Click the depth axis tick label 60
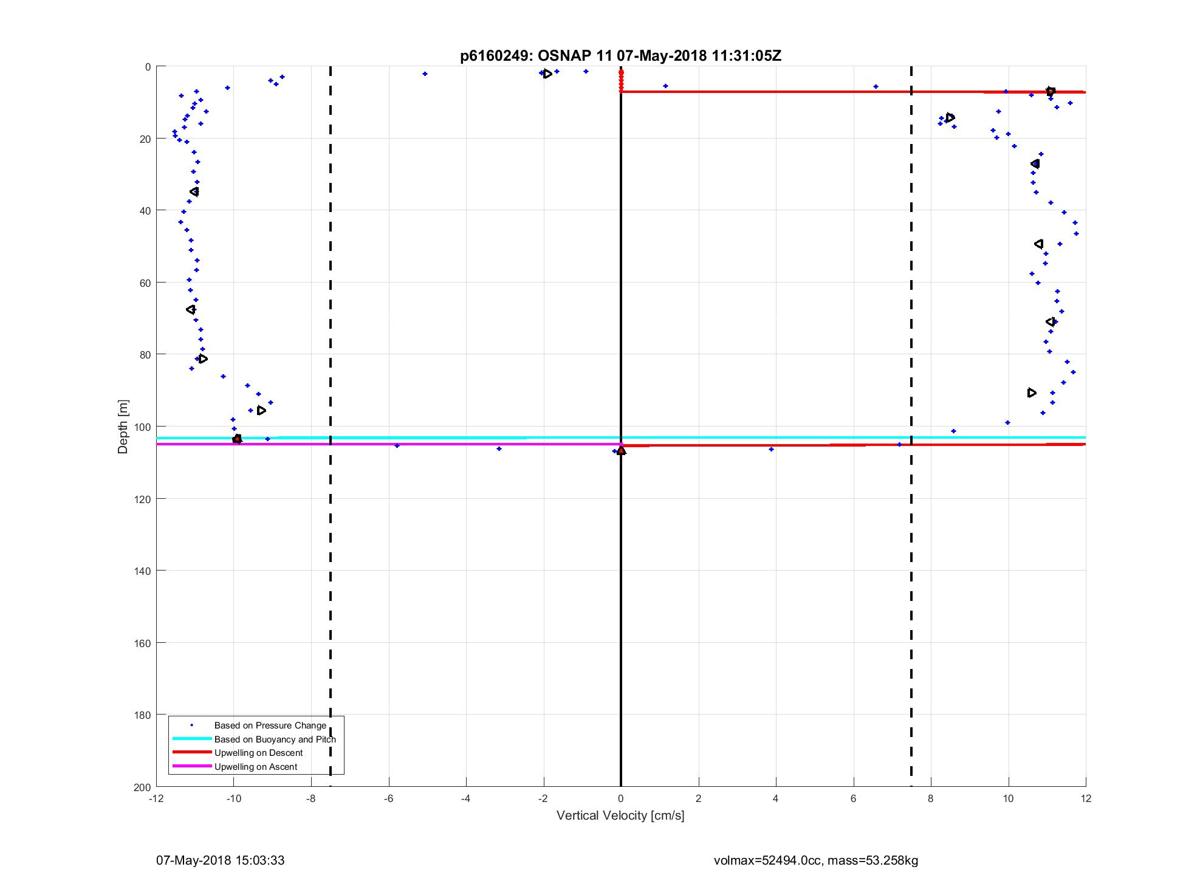1200x885 pixels. tap(144, 283)
